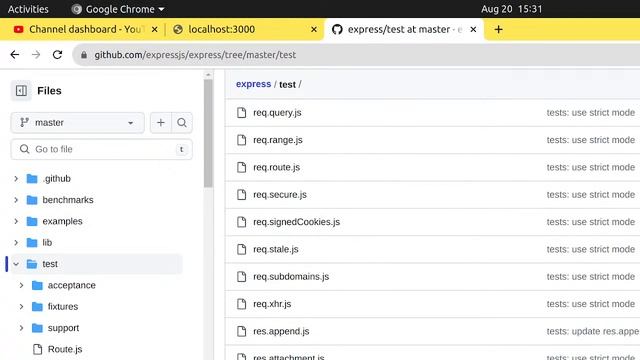Open the support folder in tree
Viewport: 640px width, 360px height.
coord(63,328)
